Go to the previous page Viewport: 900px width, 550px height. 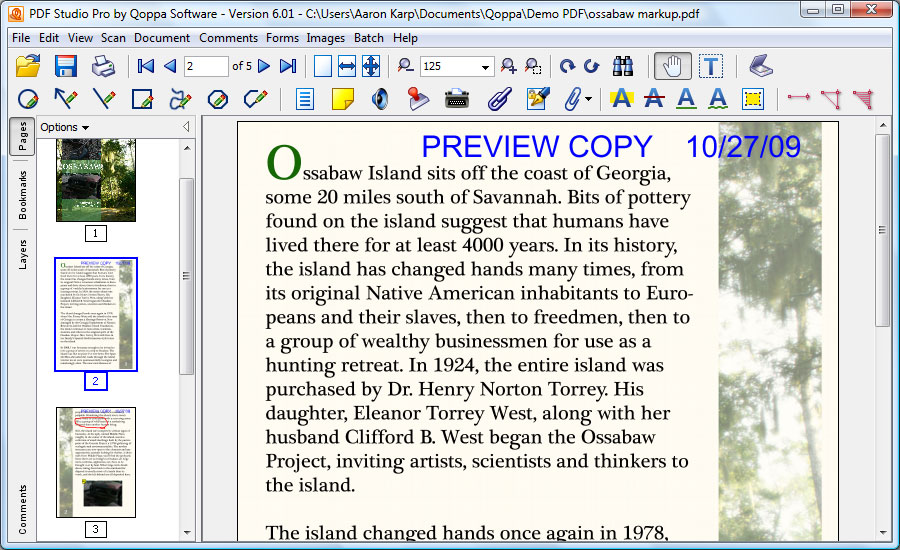pos(170,66)
